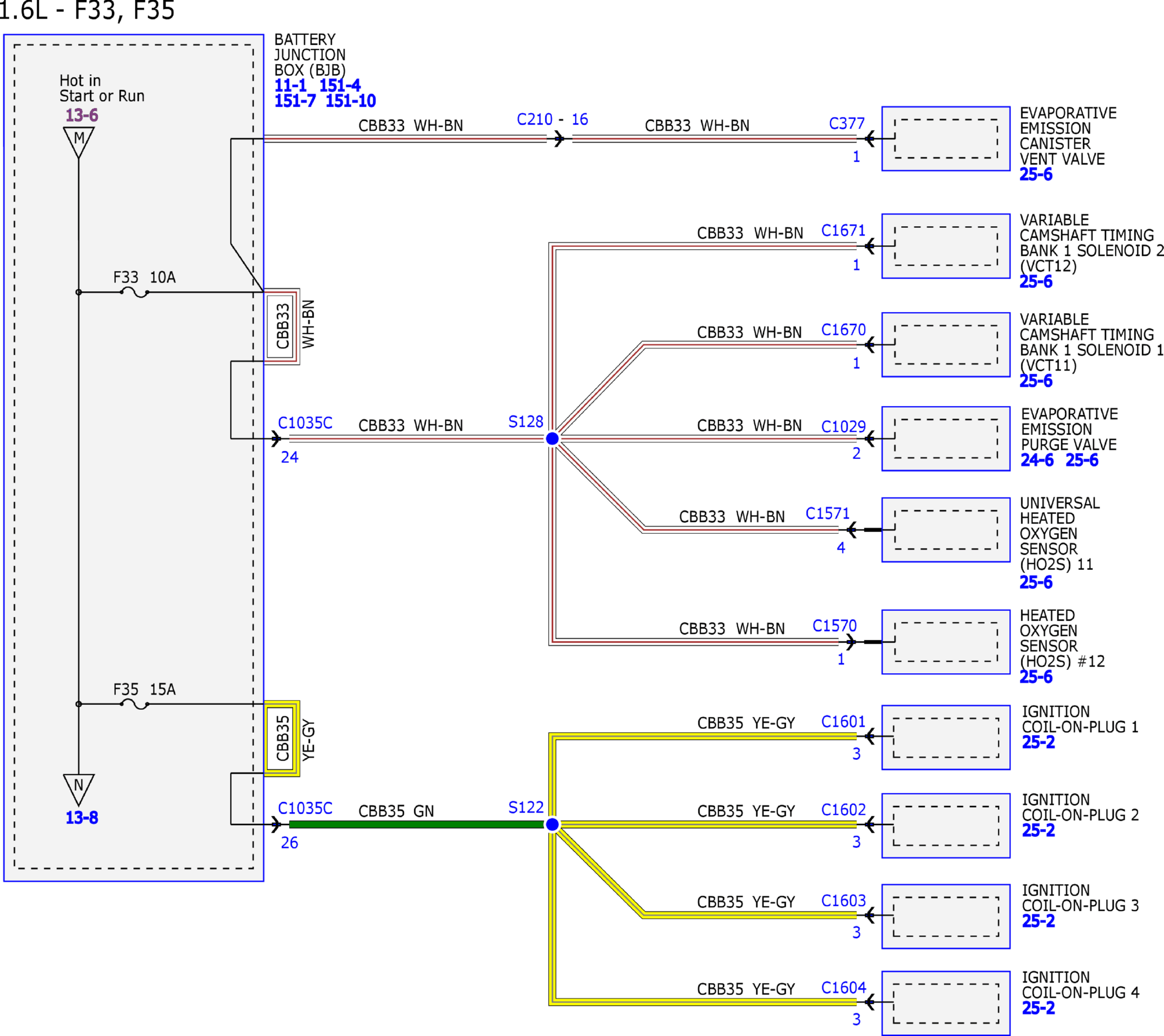Open page link 13-8 below N symbol

pos(81,817)
